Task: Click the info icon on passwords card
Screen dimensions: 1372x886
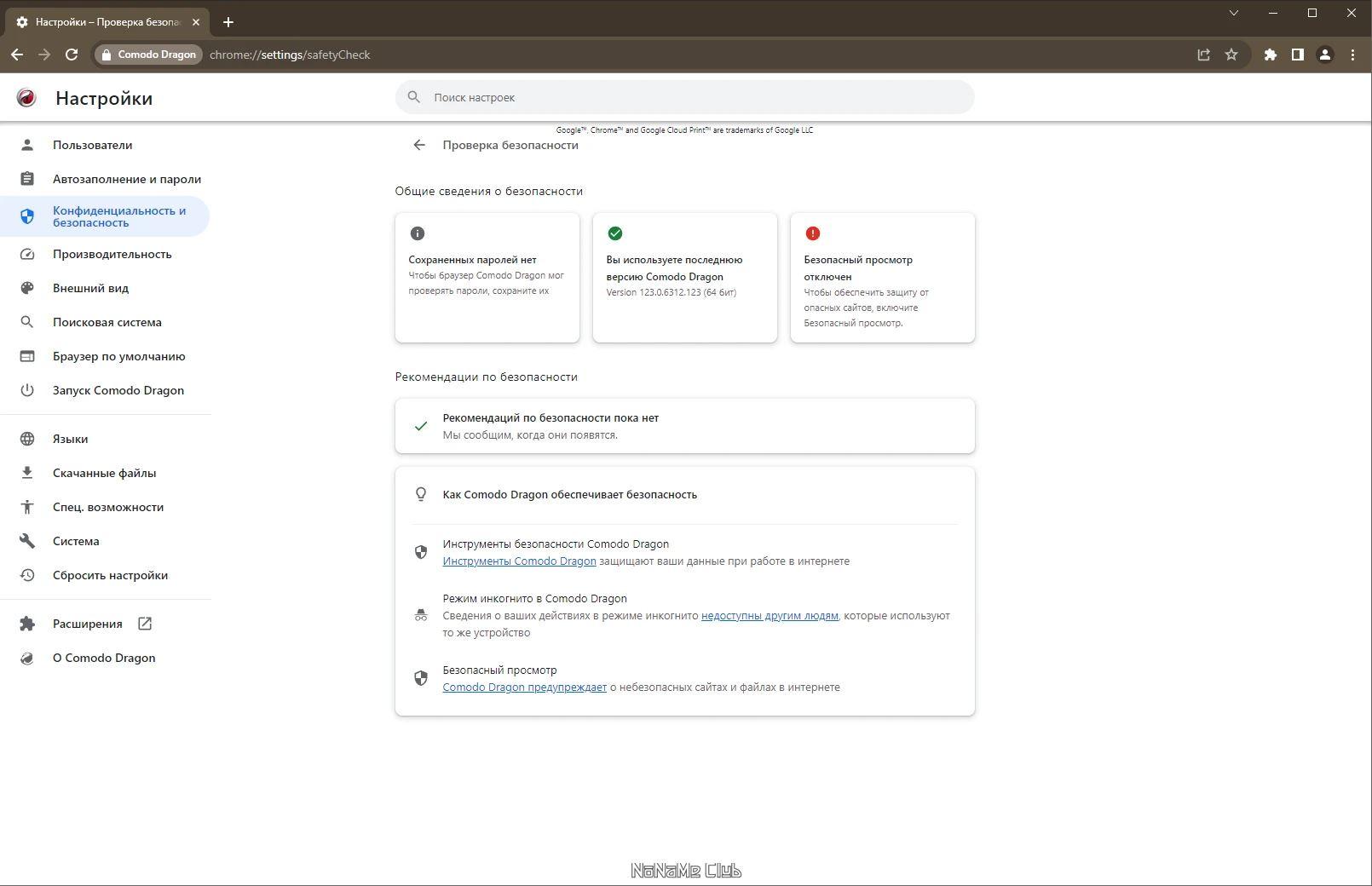Action: (418, 233)
